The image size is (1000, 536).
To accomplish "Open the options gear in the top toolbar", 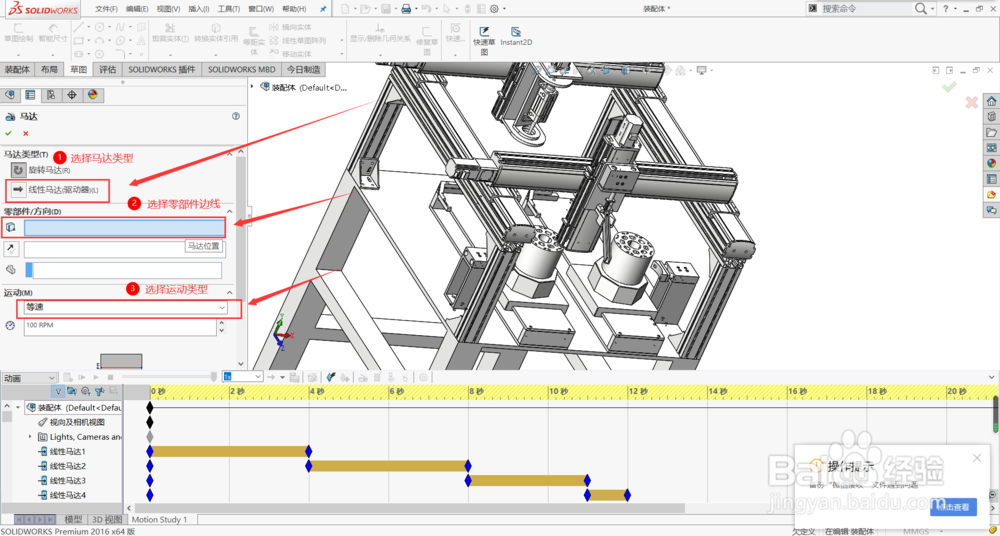I will click(x=494, y=9).
